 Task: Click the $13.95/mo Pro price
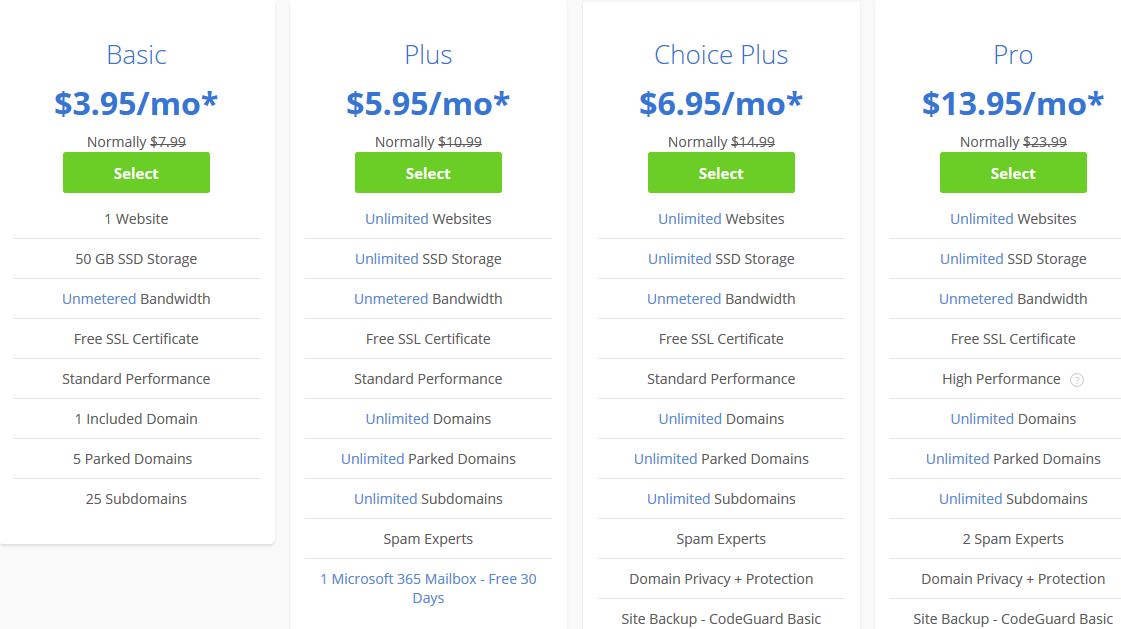(x=1012, y=104)
